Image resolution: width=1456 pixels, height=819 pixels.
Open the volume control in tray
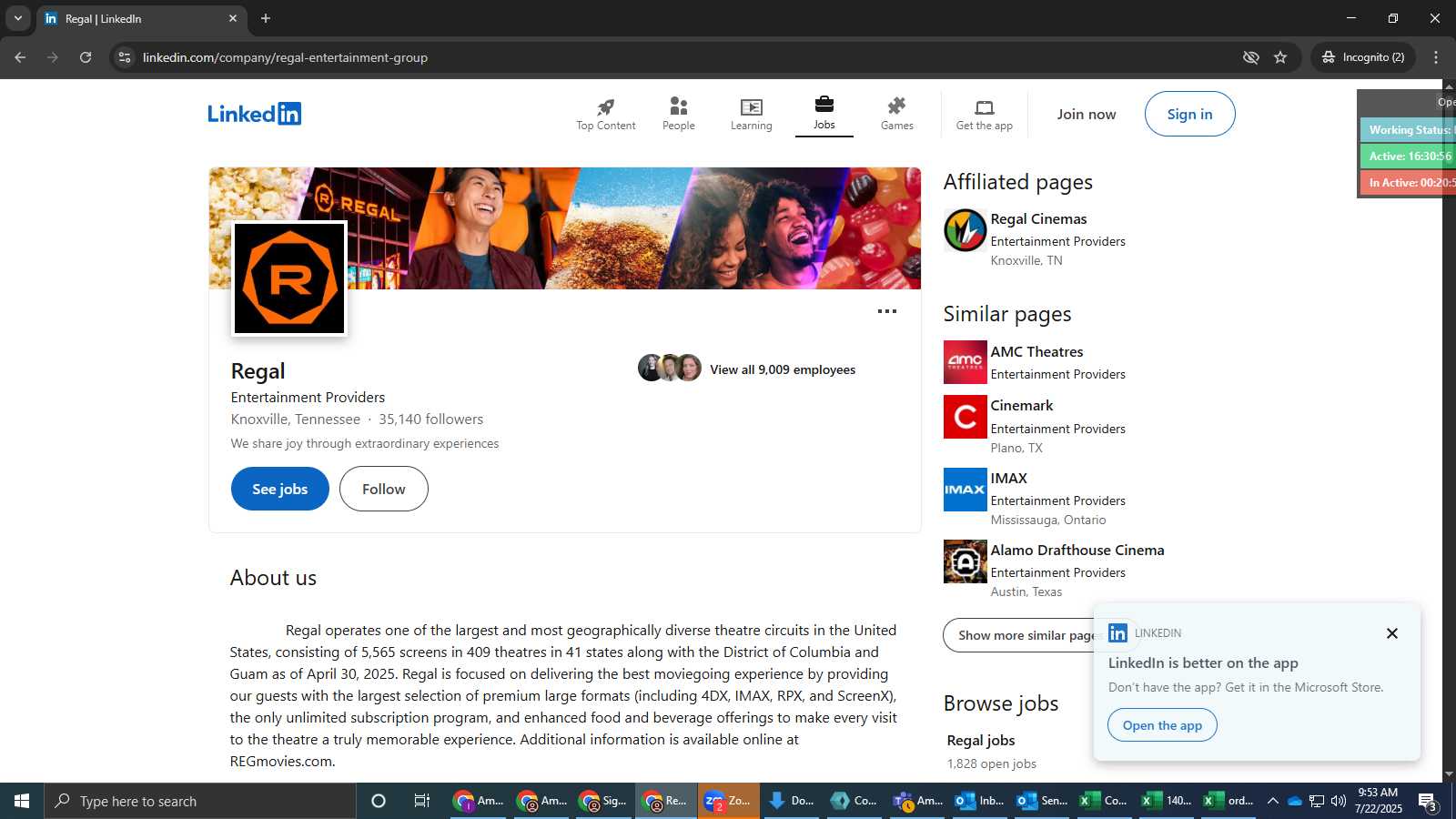pos(1338,801)
